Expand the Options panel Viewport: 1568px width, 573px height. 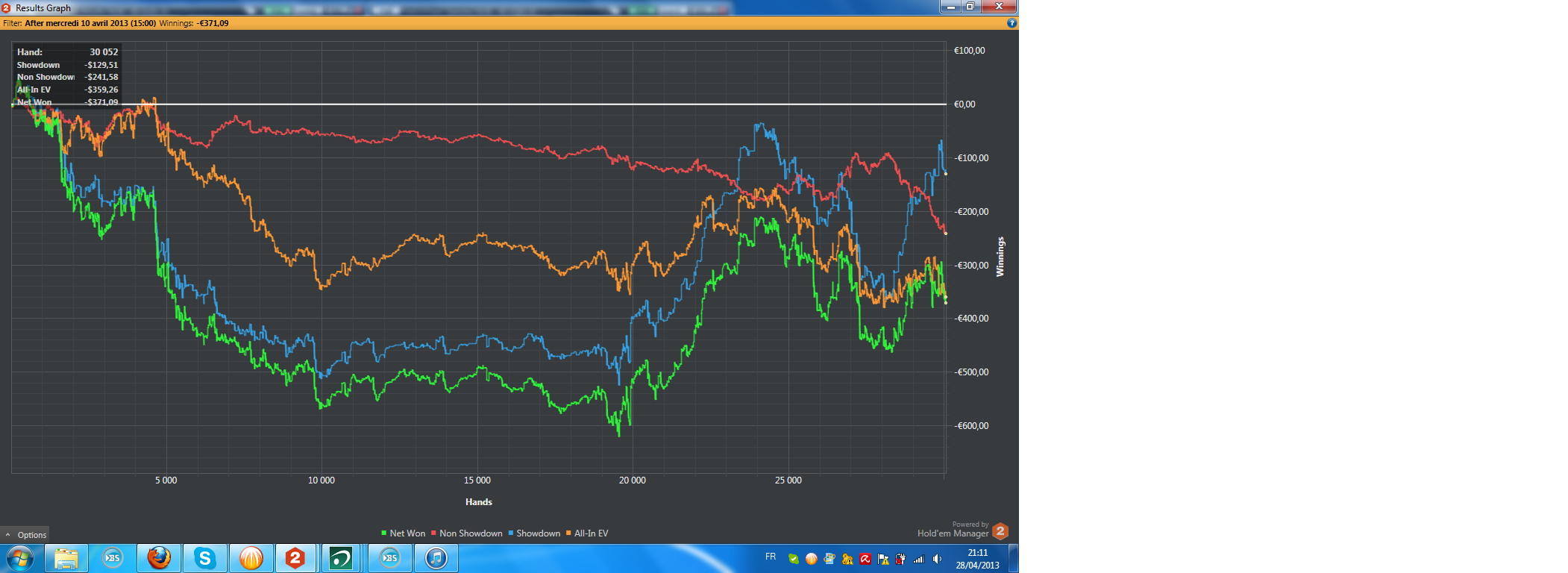(25, 534)
